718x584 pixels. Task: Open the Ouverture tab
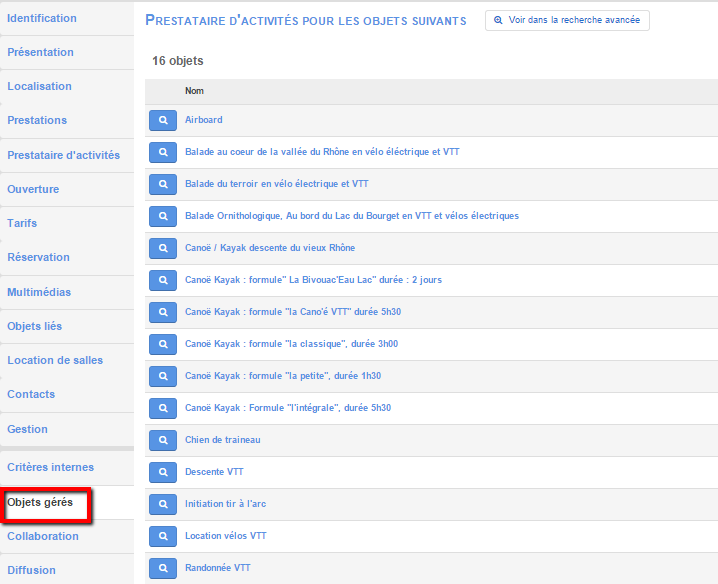[x=67, y=189]
